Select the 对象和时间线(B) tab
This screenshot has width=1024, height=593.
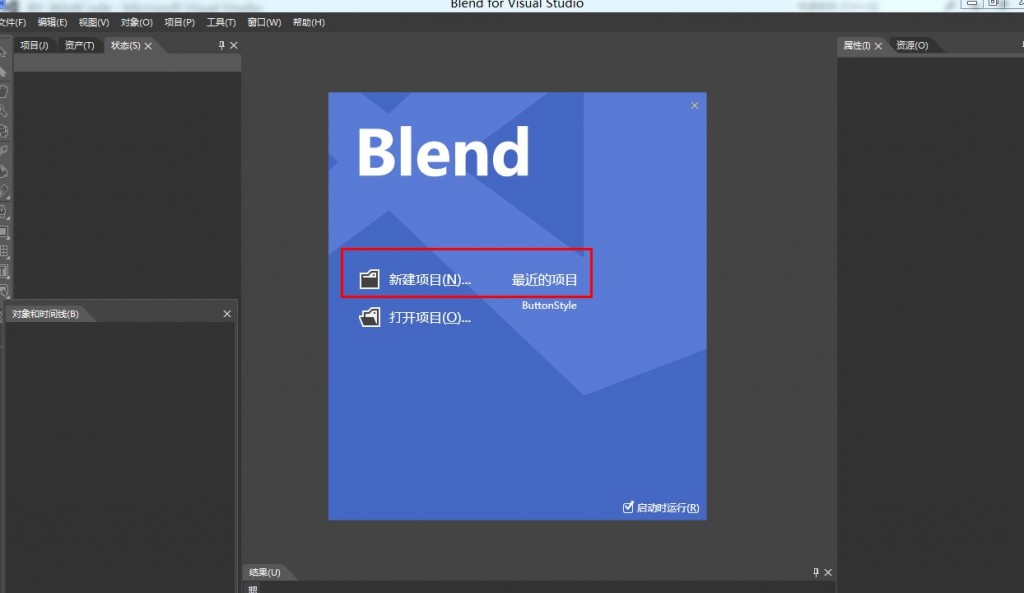(x=45, y=314)
